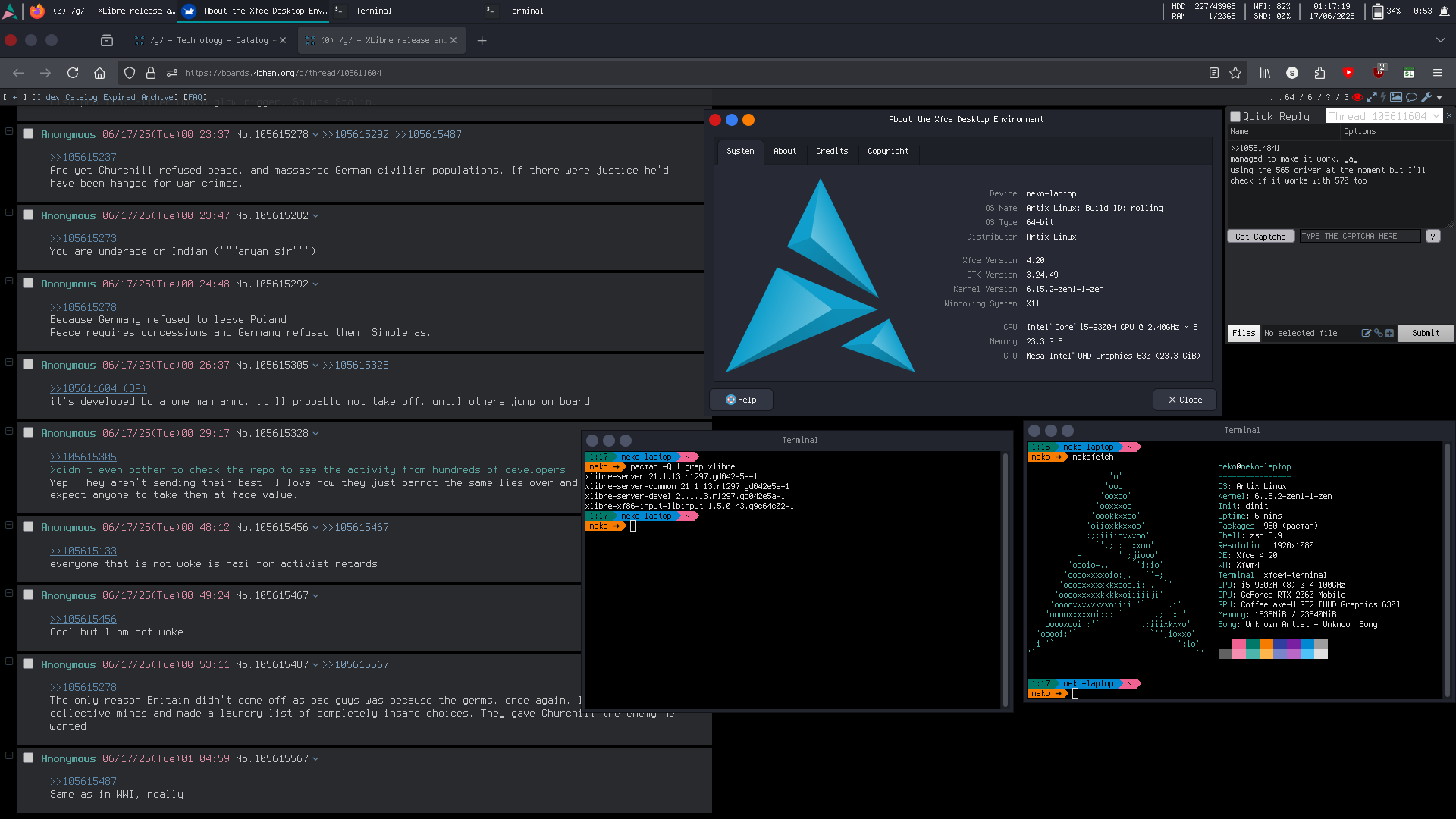Switch to the Credits tab in the Xfce dialog

coord(832,151)
